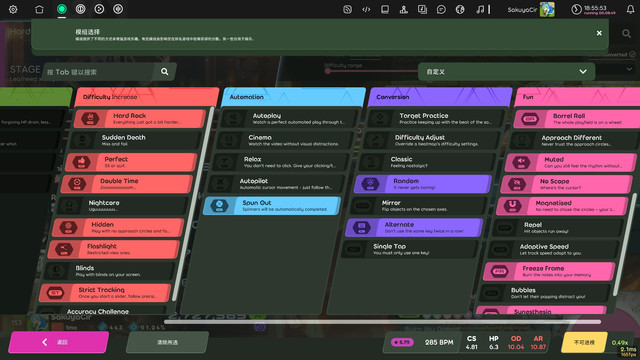Open the SakuyoCir user avatar
This screenshot has height=360, width=640.
(x=547, y=9)
